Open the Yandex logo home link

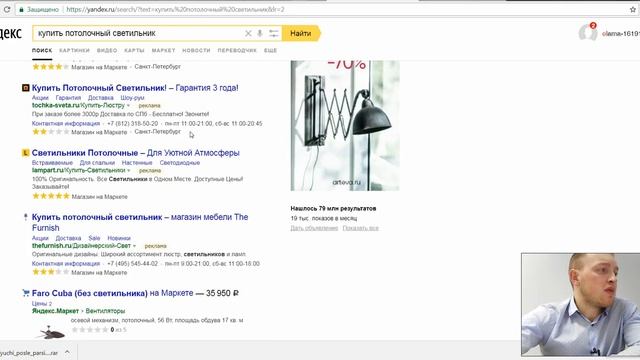coord(11,33)
